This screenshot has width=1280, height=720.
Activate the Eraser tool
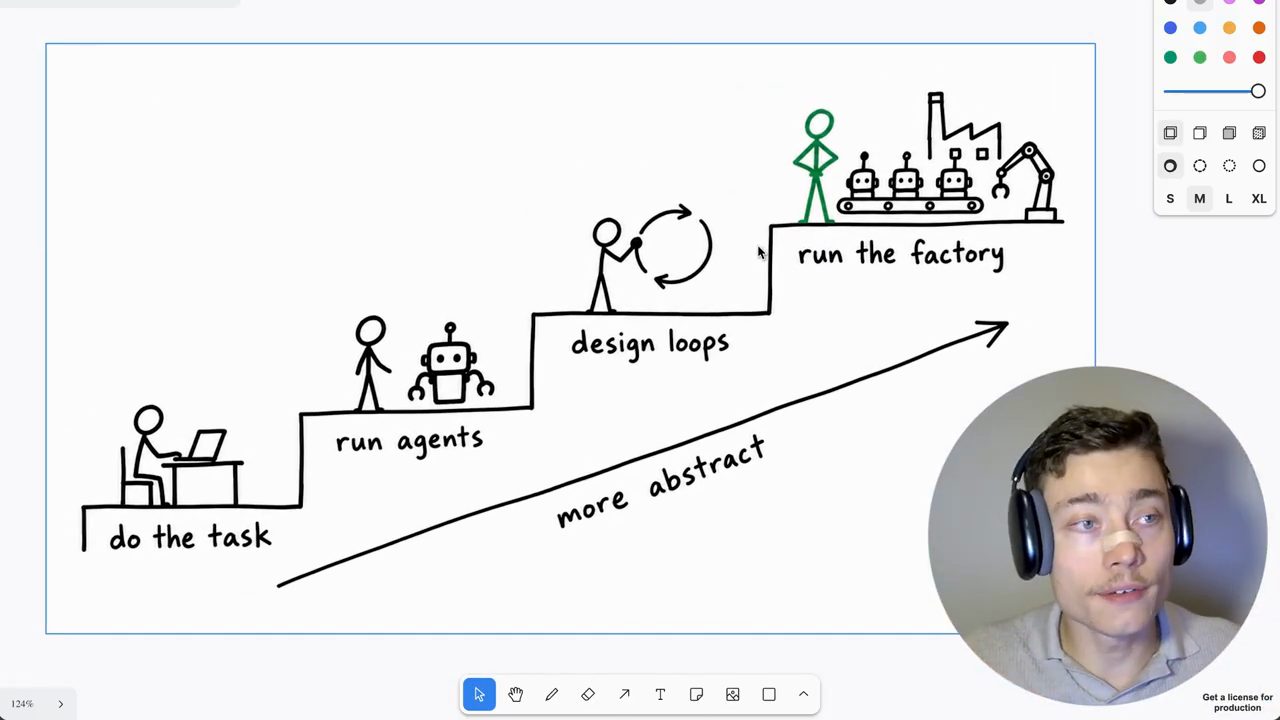pyautogui.click(x=588, y=694)
